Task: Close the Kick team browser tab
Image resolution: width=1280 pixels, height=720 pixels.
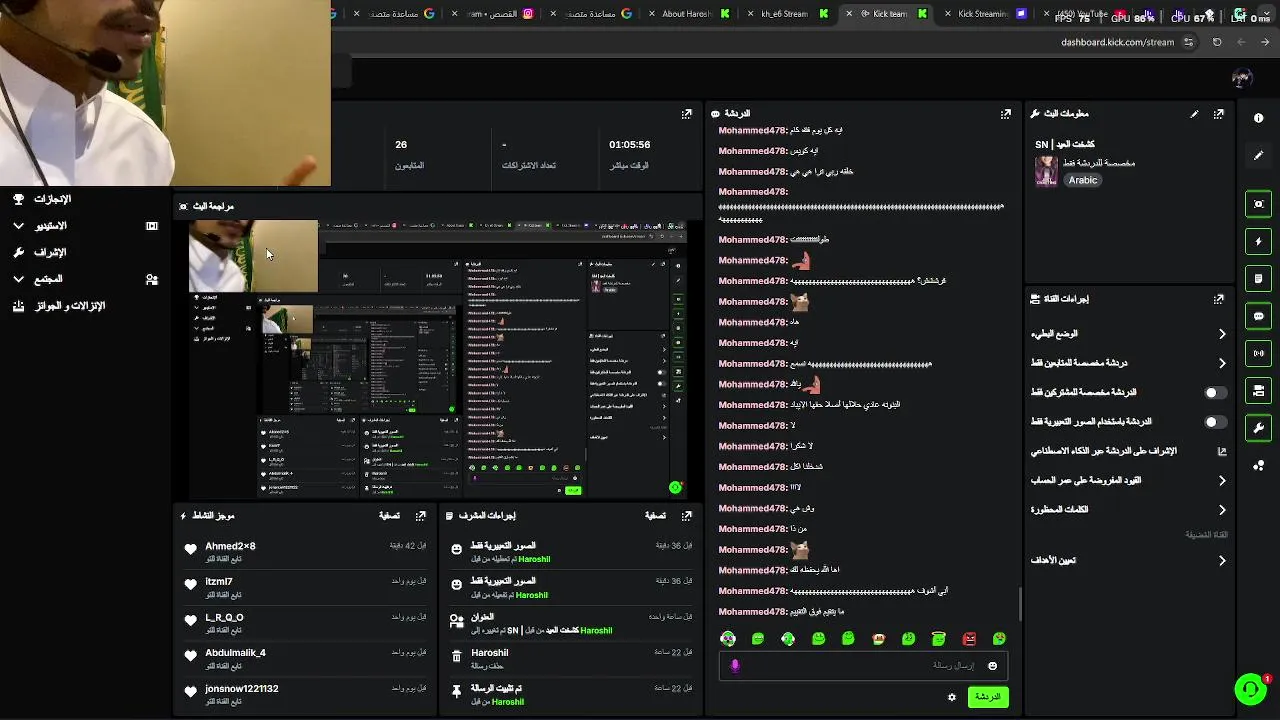Action: 850,14
